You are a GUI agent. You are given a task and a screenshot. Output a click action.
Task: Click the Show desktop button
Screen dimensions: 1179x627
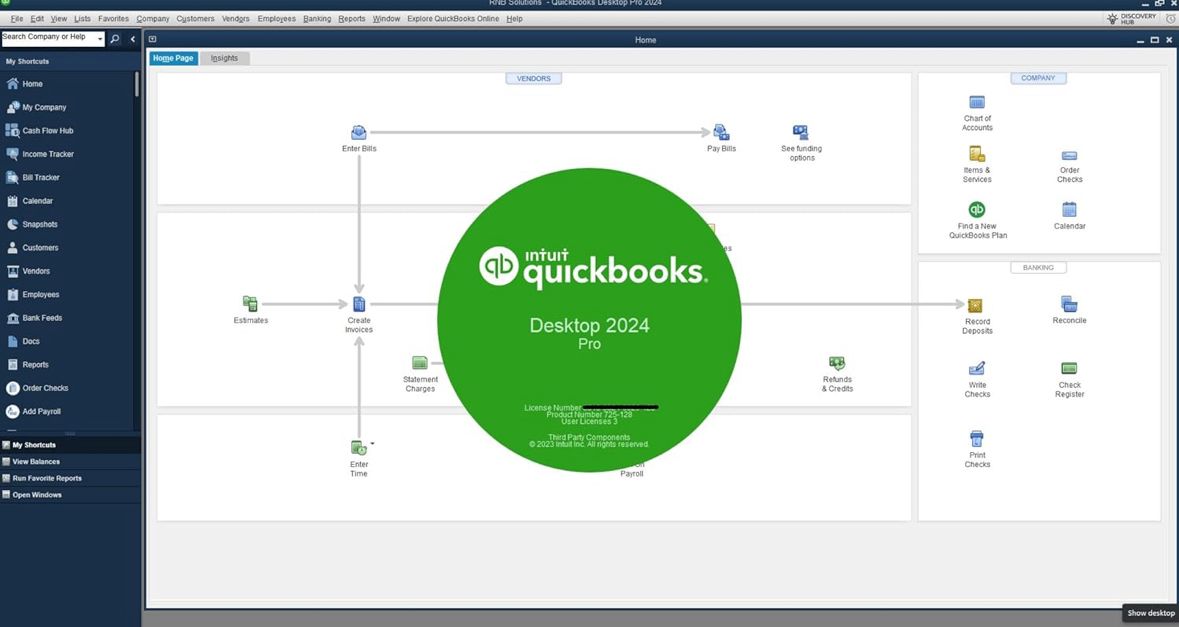pyautogui.click(x=1150, y=613)
